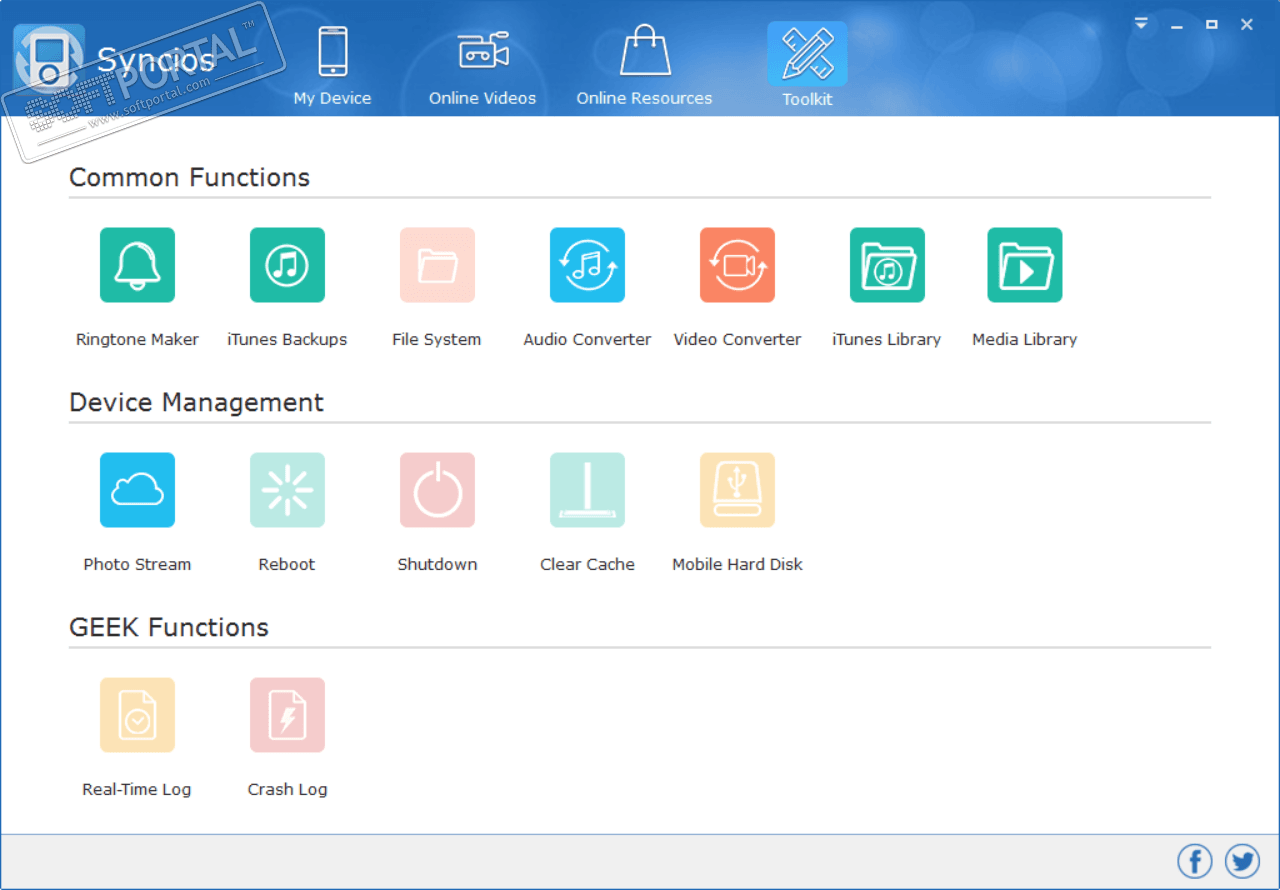Select the Toolkit tab
Screen dimensions: 1280x890
807,66
